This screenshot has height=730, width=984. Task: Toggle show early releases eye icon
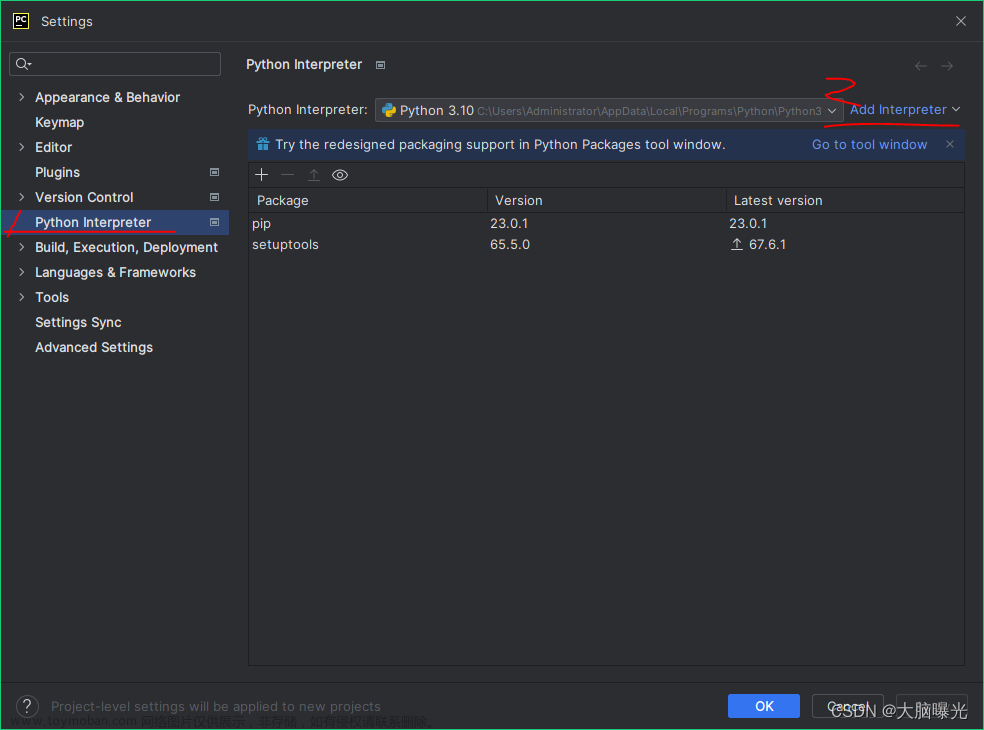[340, 175]
